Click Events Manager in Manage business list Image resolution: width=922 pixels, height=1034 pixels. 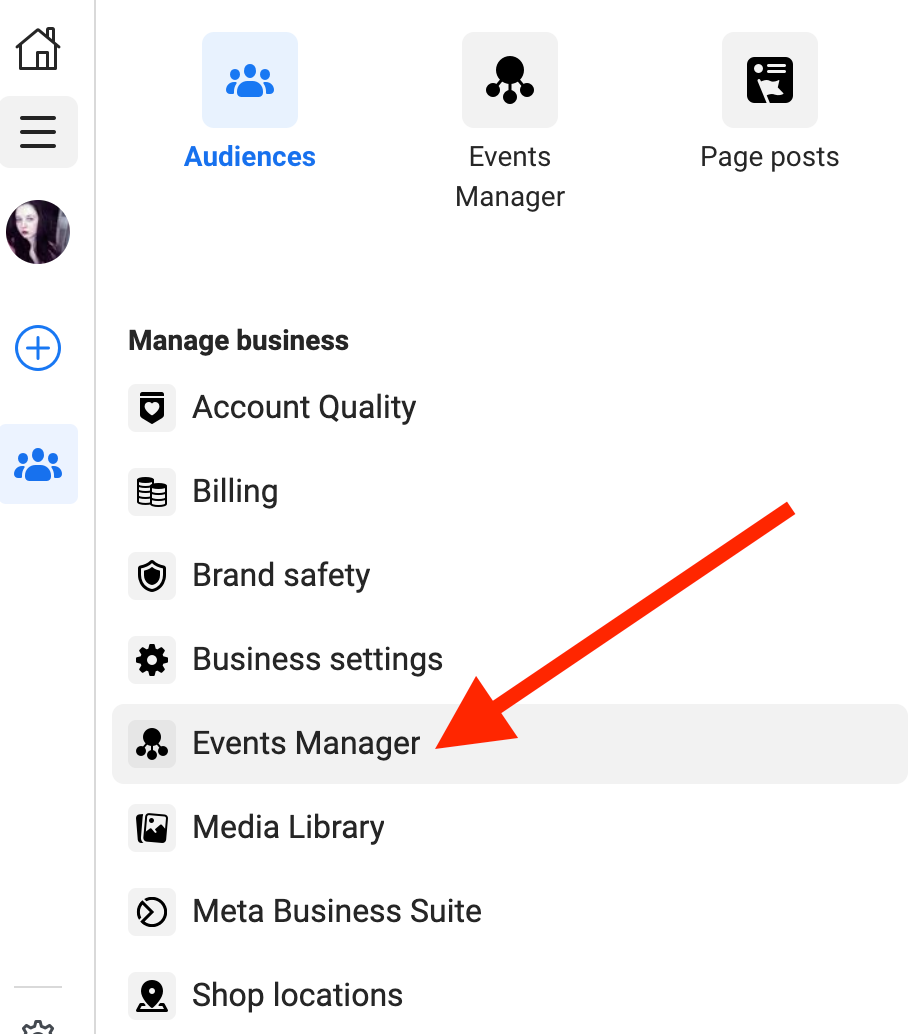click(x=306, y=744)
